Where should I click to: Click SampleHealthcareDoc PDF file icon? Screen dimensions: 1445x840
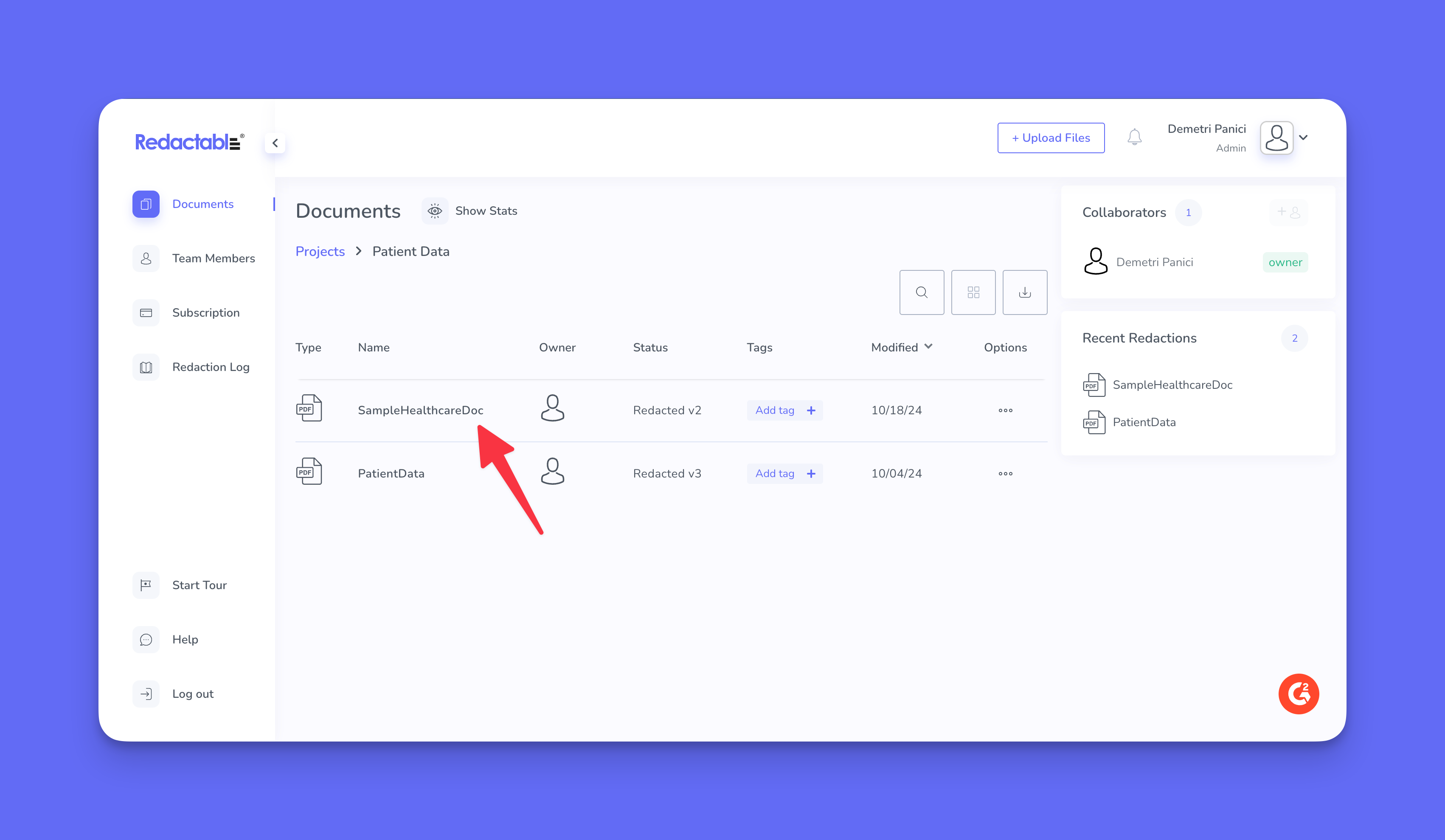(x=309, y=408)
